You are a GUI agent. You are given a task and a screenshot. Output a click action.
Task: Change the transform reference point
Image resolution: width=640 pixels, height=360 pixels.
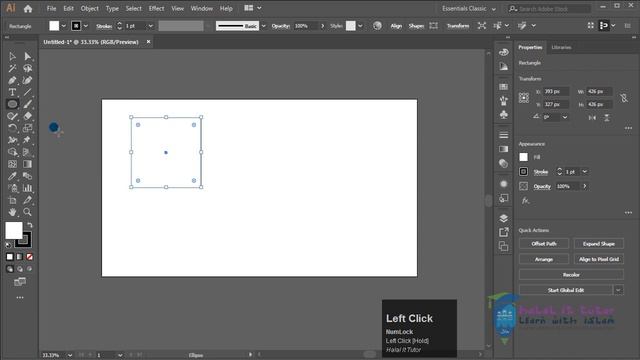click(524, 98)
